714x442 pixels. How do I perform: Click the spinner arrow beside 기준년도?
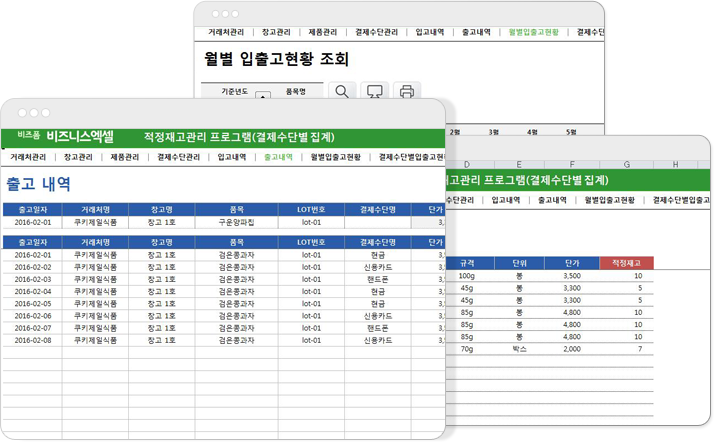point(263,95)
